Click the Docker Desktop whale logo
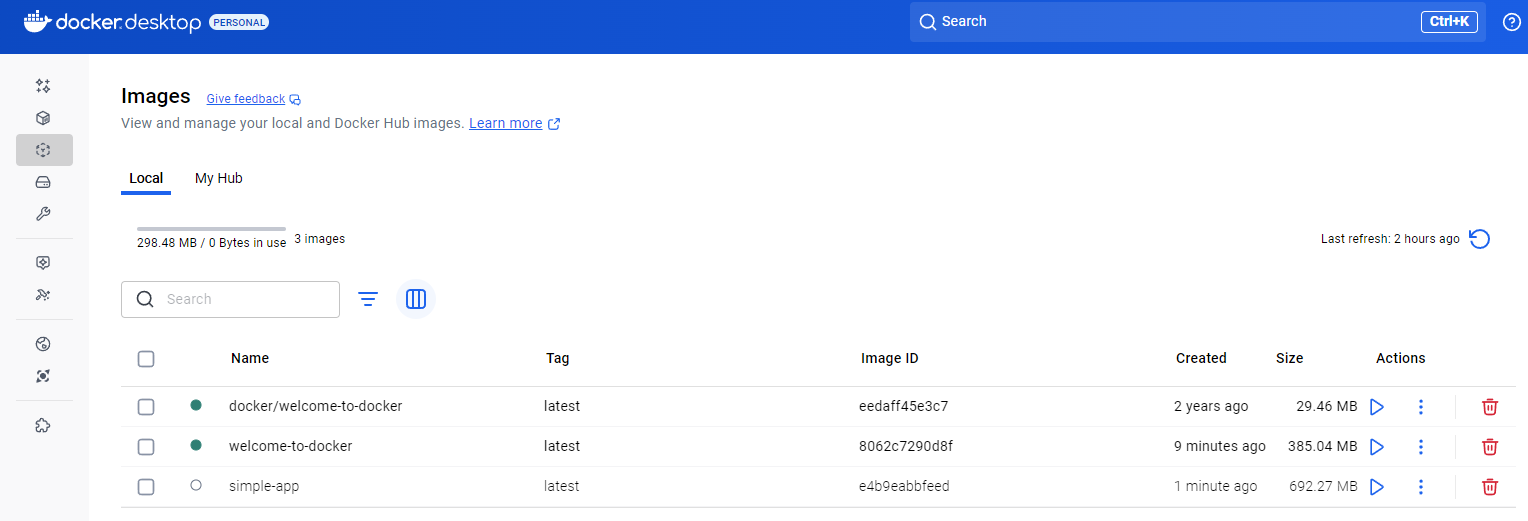The height and width of the screenshot is (521, 1528). click(37, 22)
